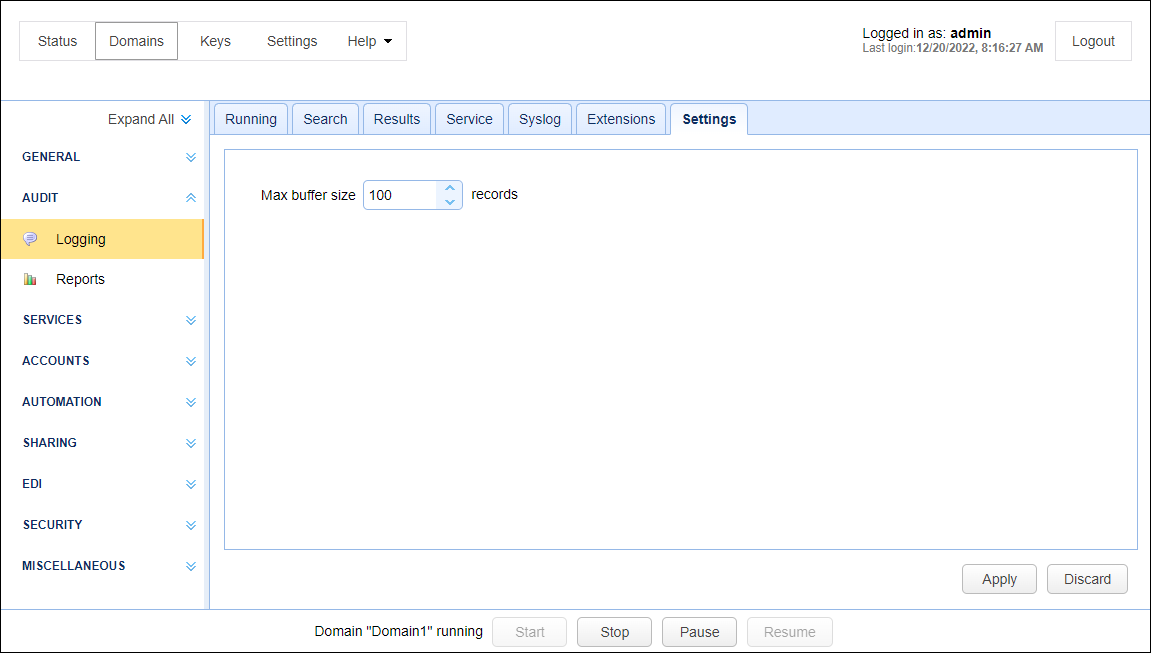Switch to the Service tab
Viewport: 1151px width, 653px height.
pos(470,120)
